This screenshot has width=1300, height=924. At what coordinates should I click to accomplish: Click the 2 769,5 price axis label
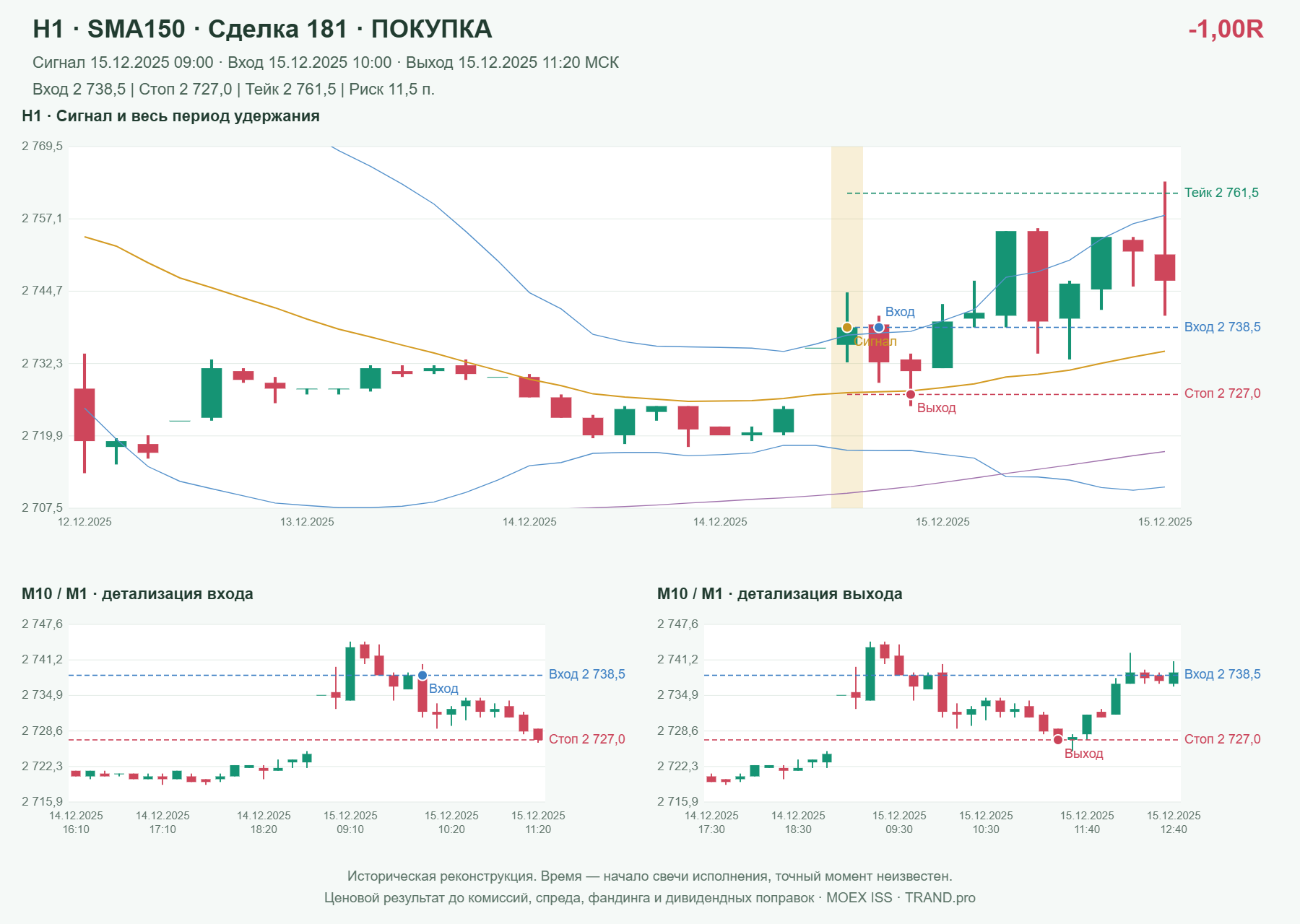click(42, 147)
